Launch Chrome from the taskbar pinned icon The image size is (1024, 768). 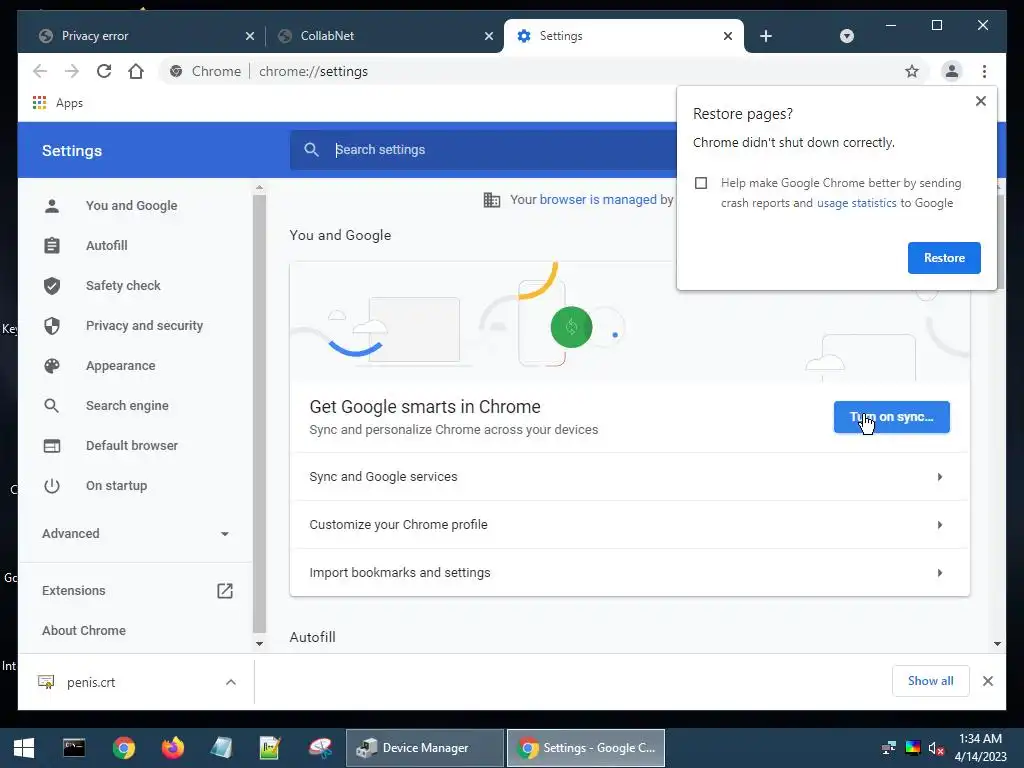point(123,748)
